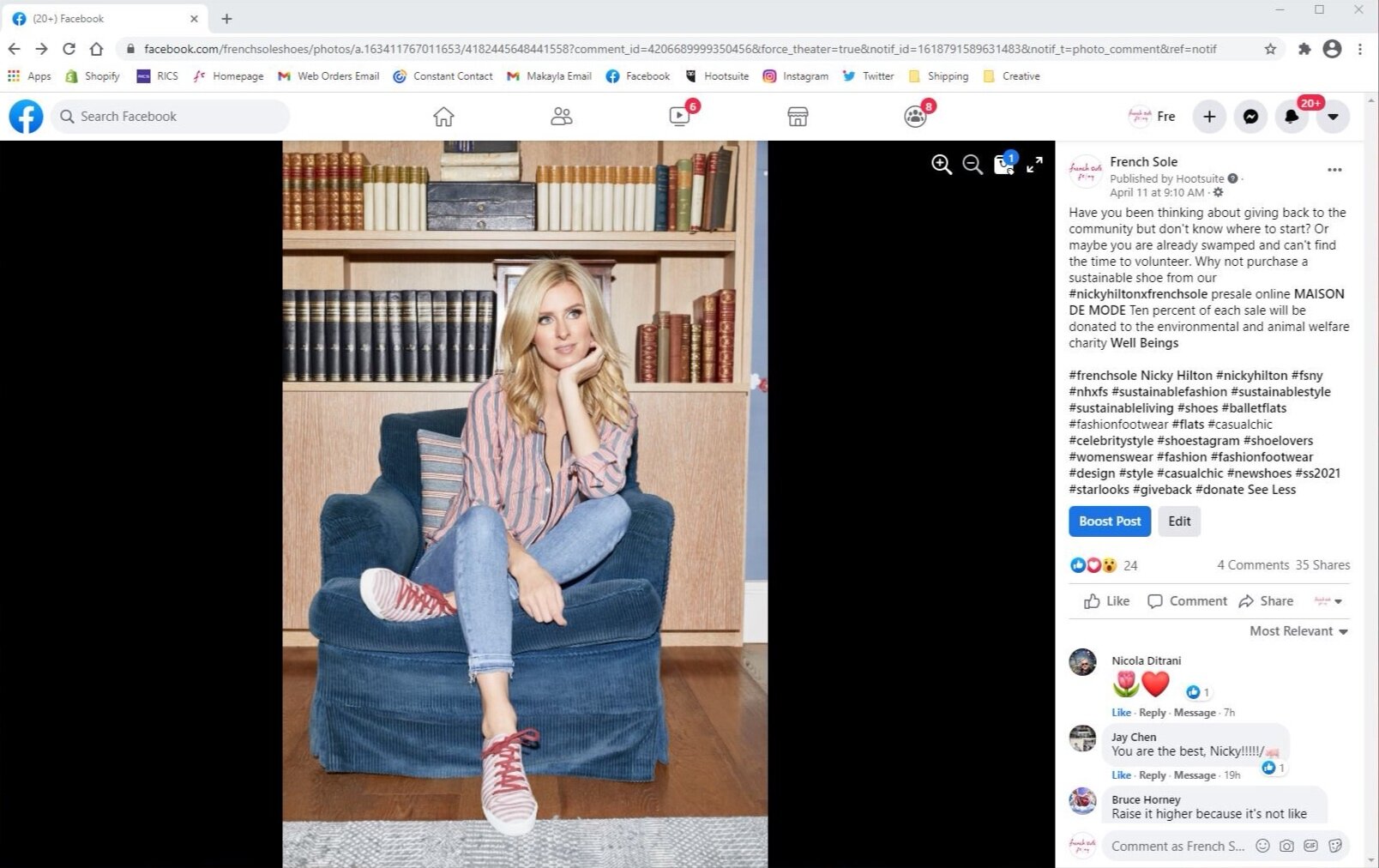Attach a photo to comment
Screen dimensions: 1379x868
tap(1286, 846)
